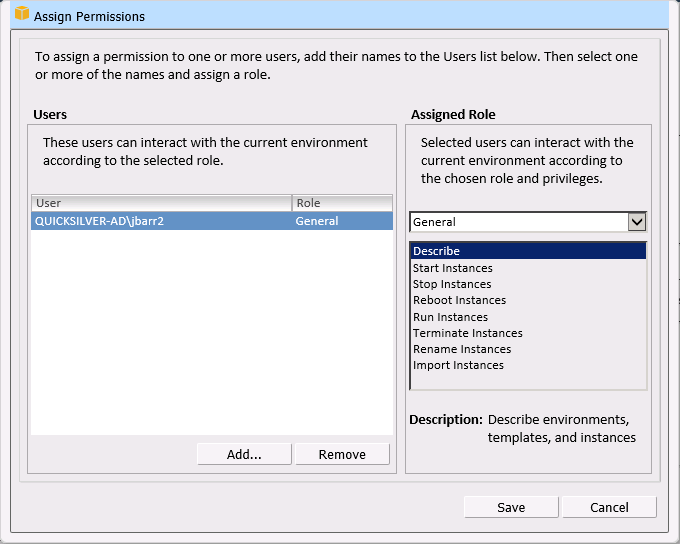Viewport: 680px width, 544px height.
Task: Select Rename Instances in the privileges list
Action: tap(461, 349)
